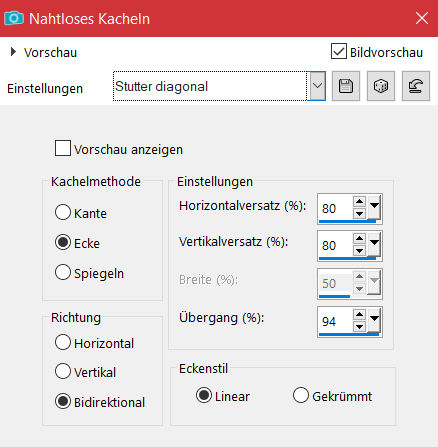This screenshot has width=438, height=447.
Task: Click the Richtung group label
Action: coord(76,317)
